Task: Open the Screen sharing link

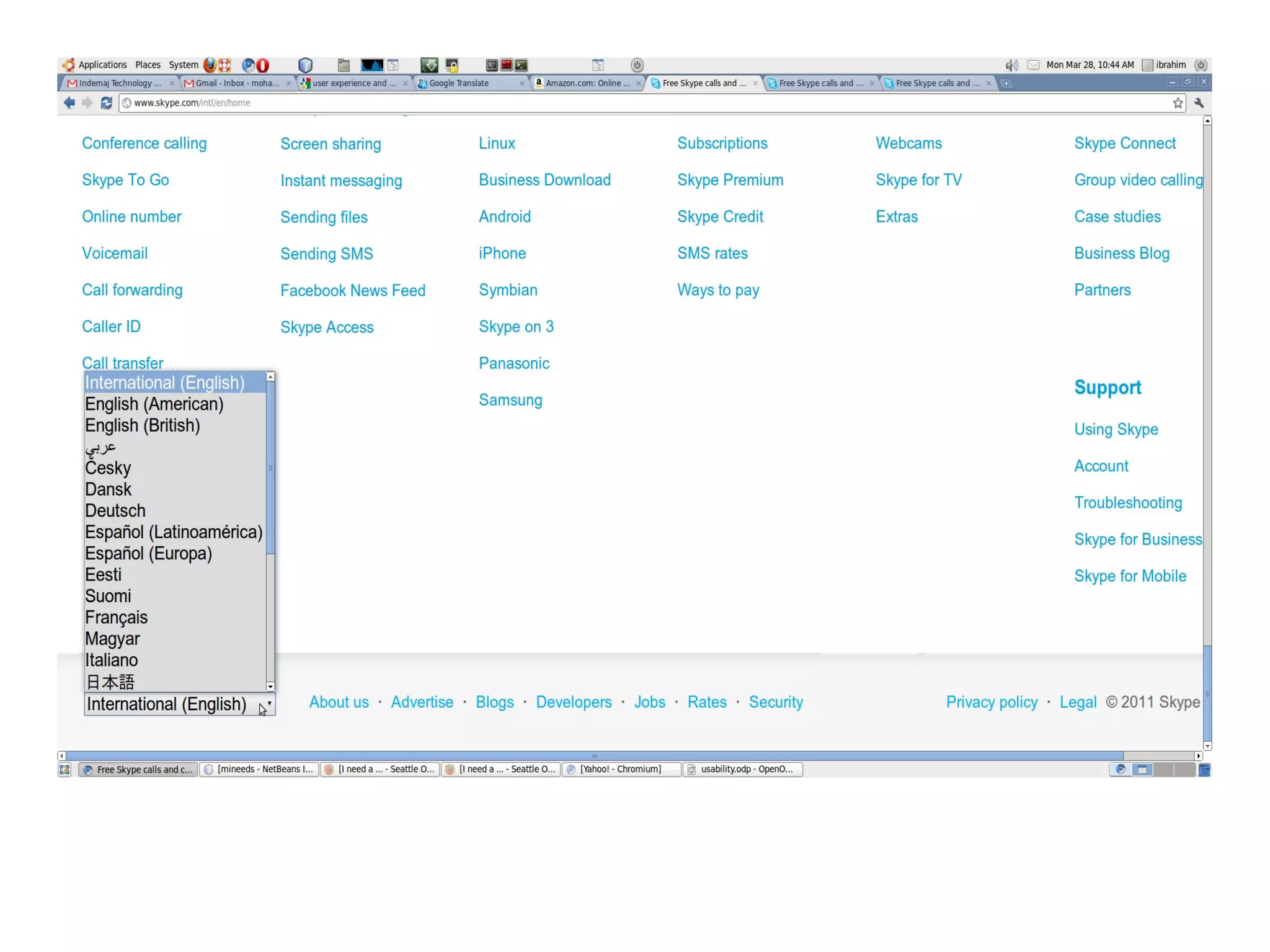Action: click(x=331, y=144)
